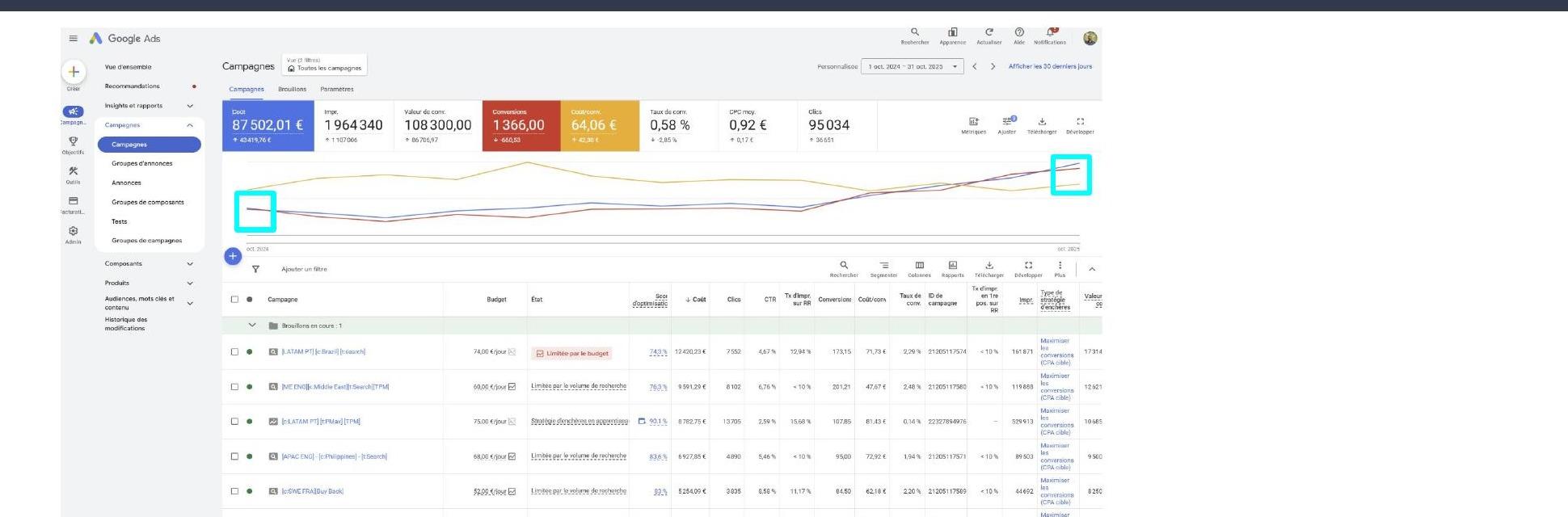Click the top Rechercher magnifier icon

[915, 32]
